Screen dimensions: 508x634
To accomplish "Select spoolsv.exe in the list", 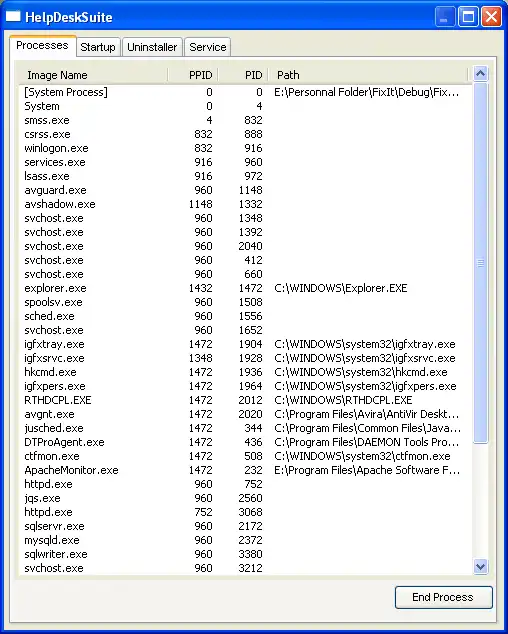I will [245, 302].
